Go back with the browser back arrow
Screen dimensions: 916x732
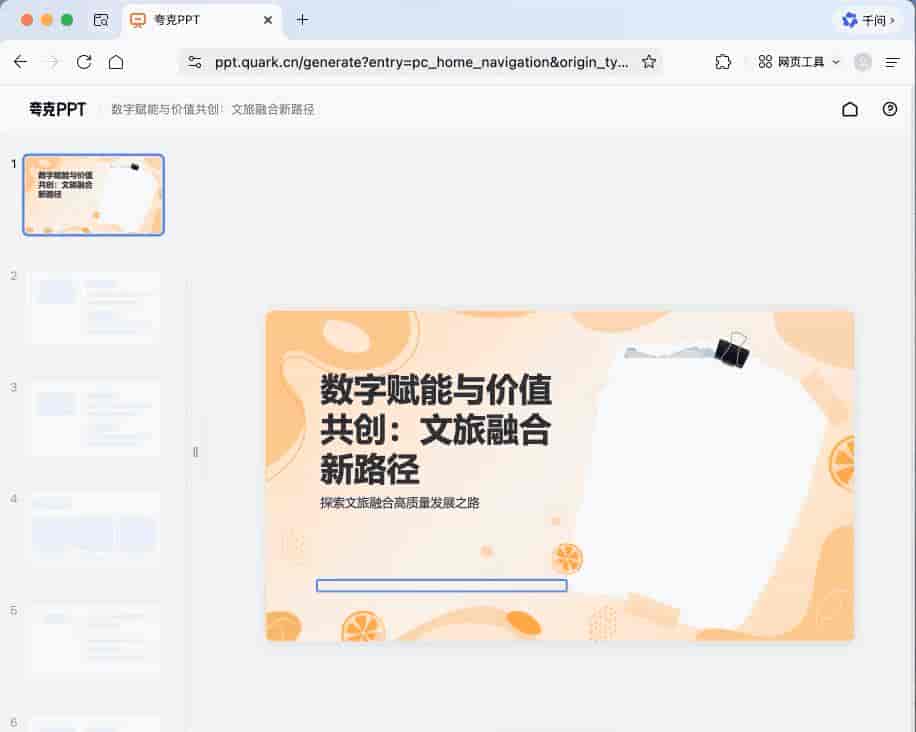point(20,62)
